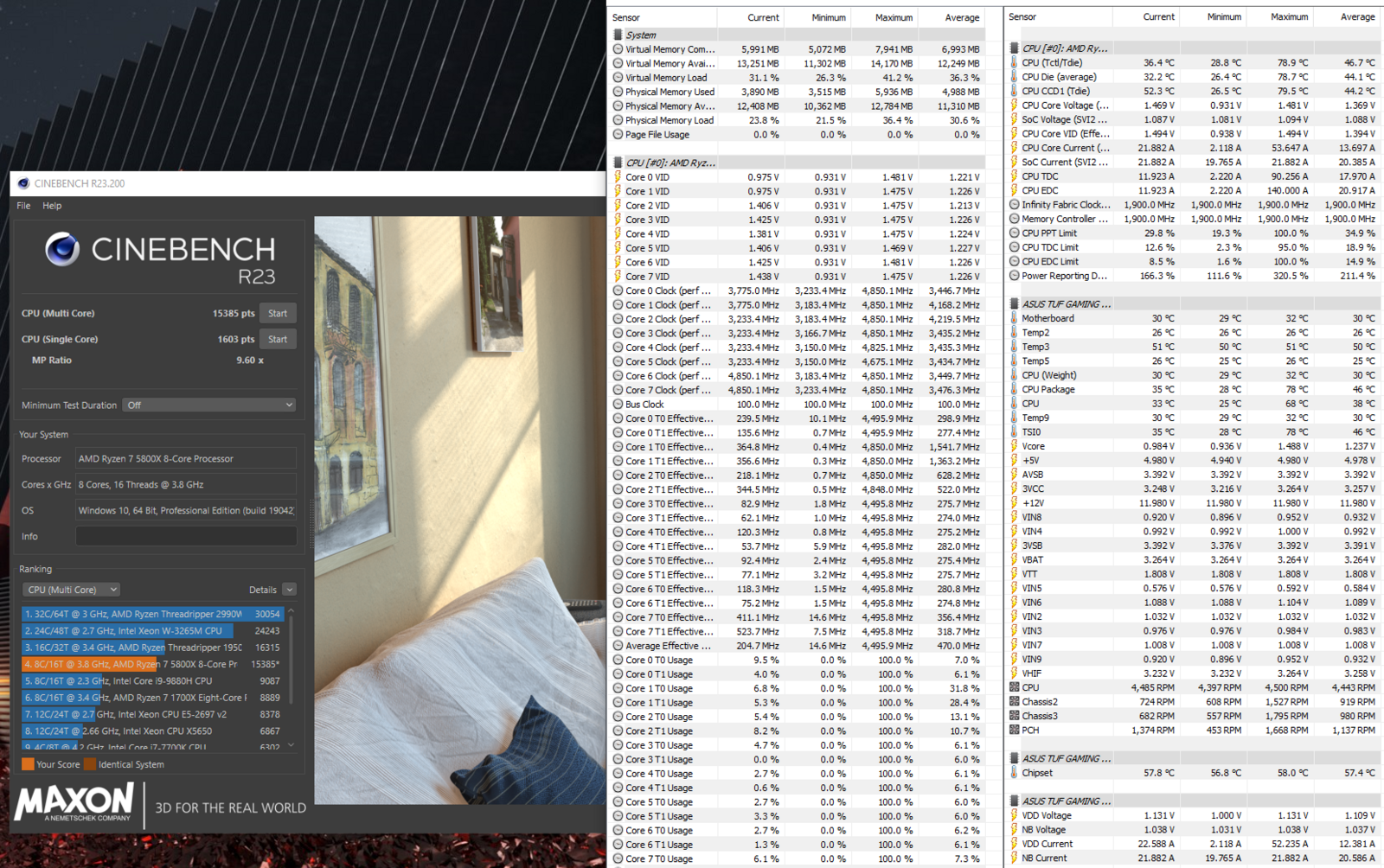1384x868 pixels.
Task: Click the CPU [#0]: AMD Ryz... group icon in left panel
Action: [618, 163]
